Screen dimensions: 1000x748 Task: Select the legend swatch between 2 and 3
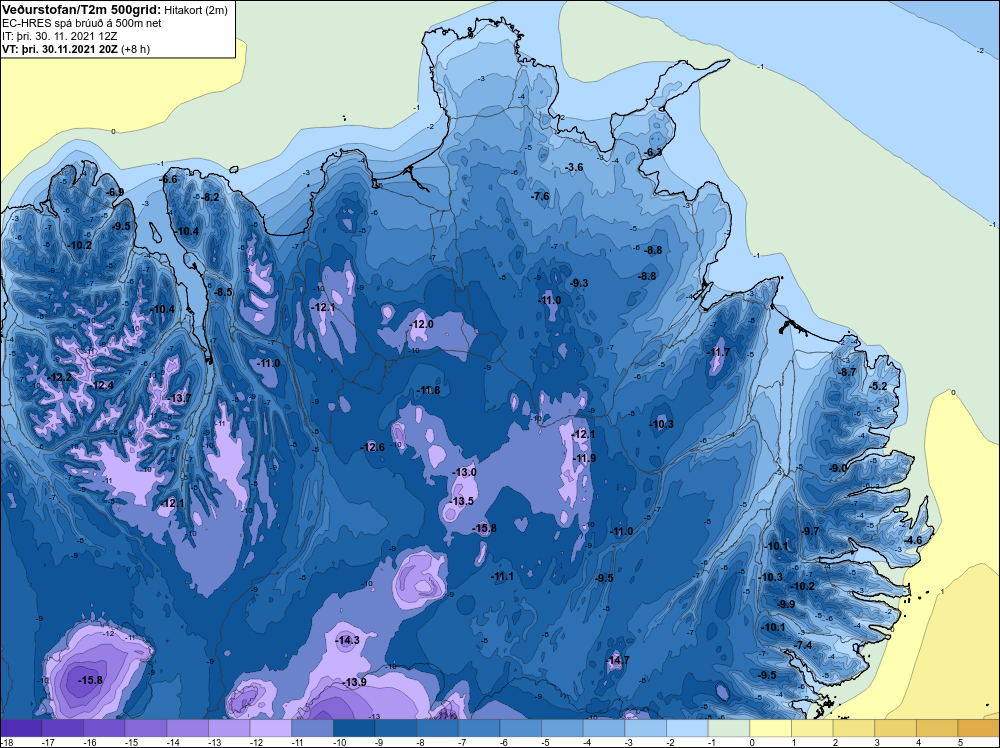854,728
